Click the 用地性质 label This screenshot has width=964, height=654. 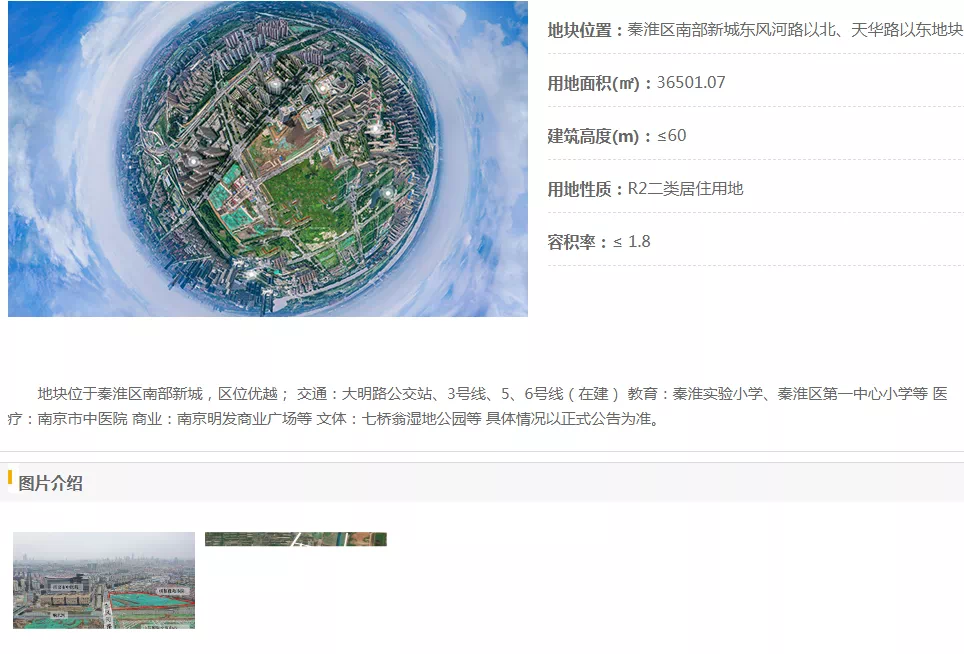584,189
